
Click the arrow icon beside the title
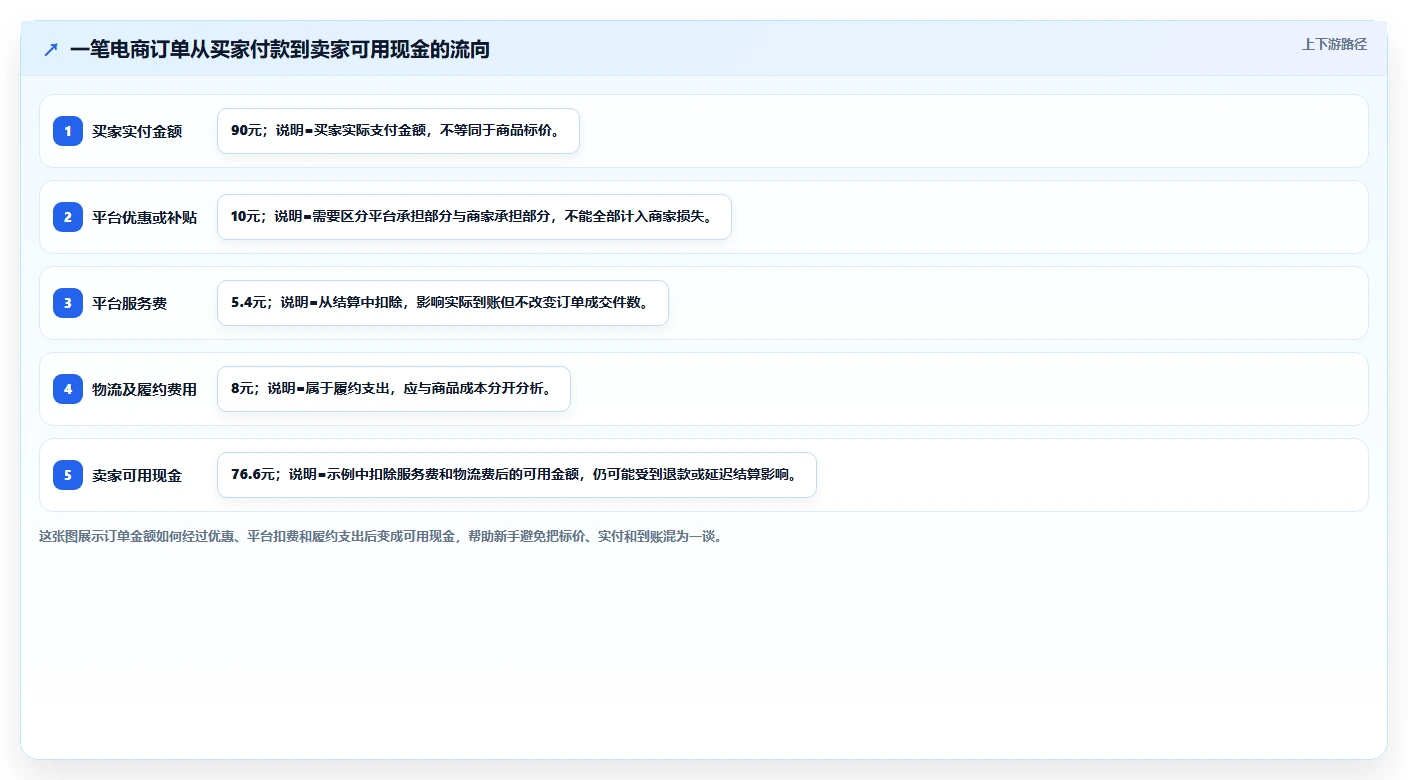[51, 49]
